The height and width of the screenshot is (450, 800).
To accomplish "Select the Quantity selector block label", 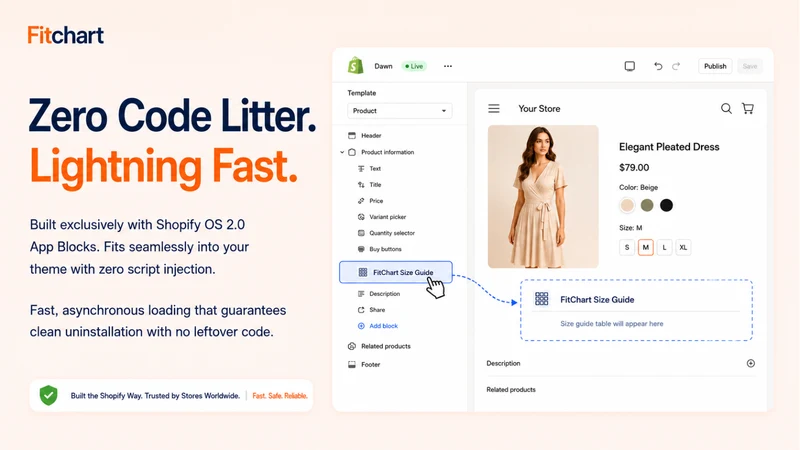I will (x=392, y=233).
